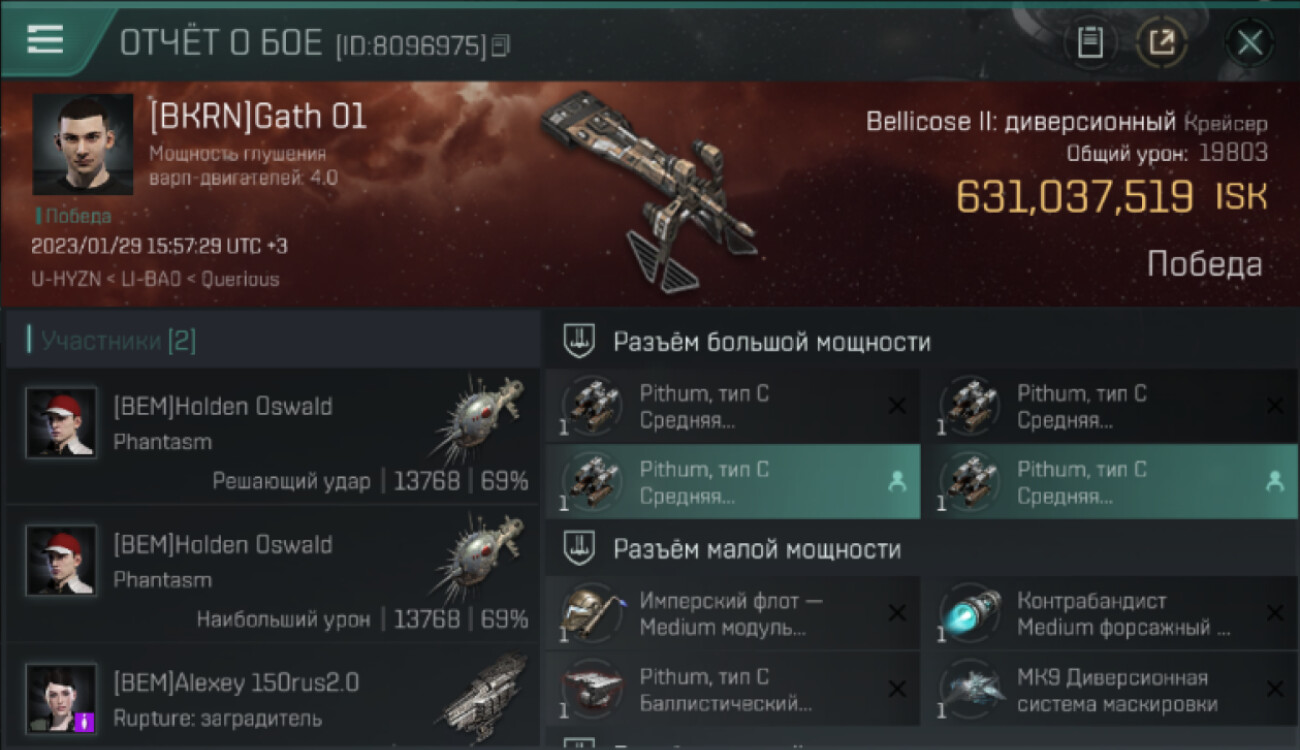Screen dimensions: 1300x750
Task: Open Holden Oswald Решающий удар entry
Action: (272, 435)
